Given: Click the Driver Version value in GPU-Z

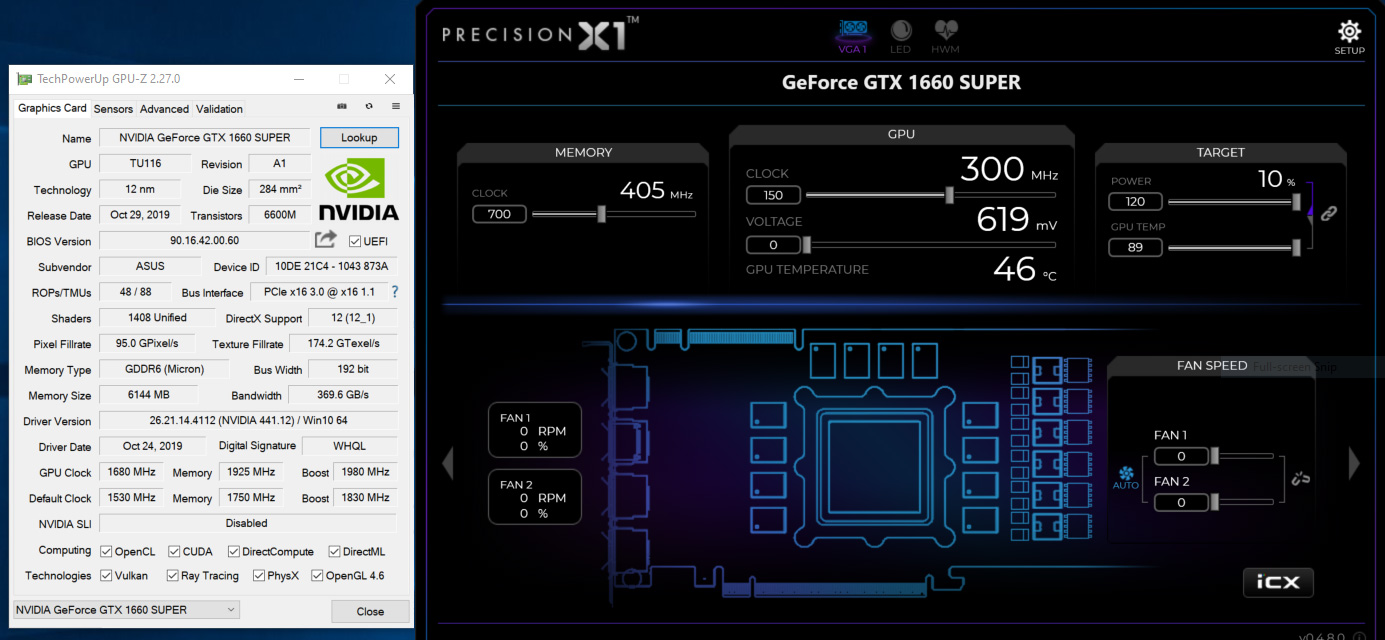Looking at the screenshot, I should pyautogui.click(x=249, y=421).
